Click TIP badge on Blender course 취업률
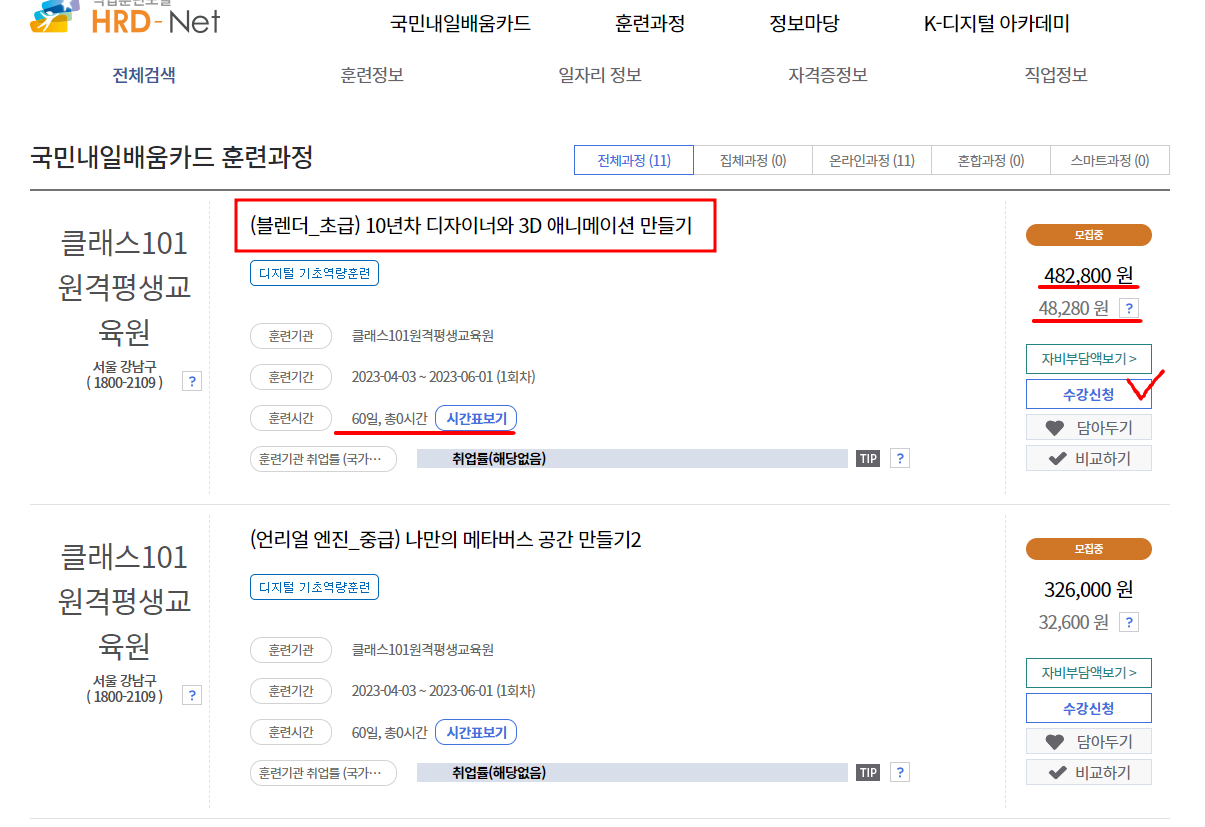 coord(868,459)
